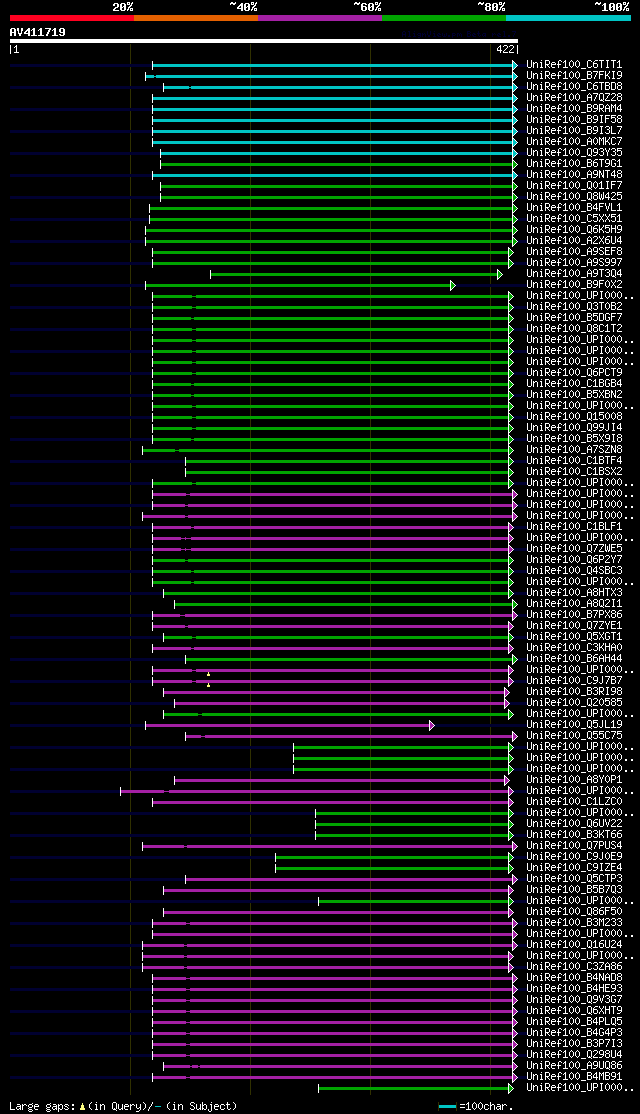The width and height of the screenshot is (640, 1114).
Task: Open hit UniRef100_A2X6U4
Action: pos(575,241)
